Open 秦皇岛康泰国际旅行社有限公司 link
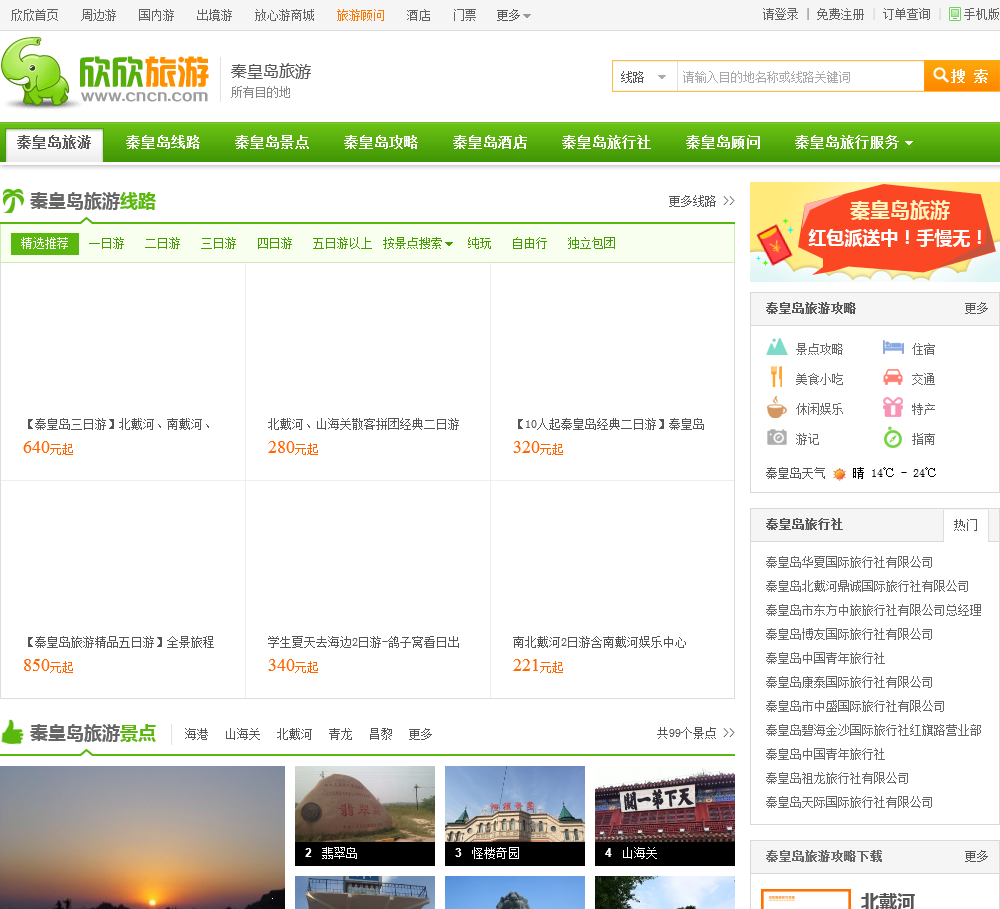Screen dimensions: 1000x909 [x=849, y=682]
